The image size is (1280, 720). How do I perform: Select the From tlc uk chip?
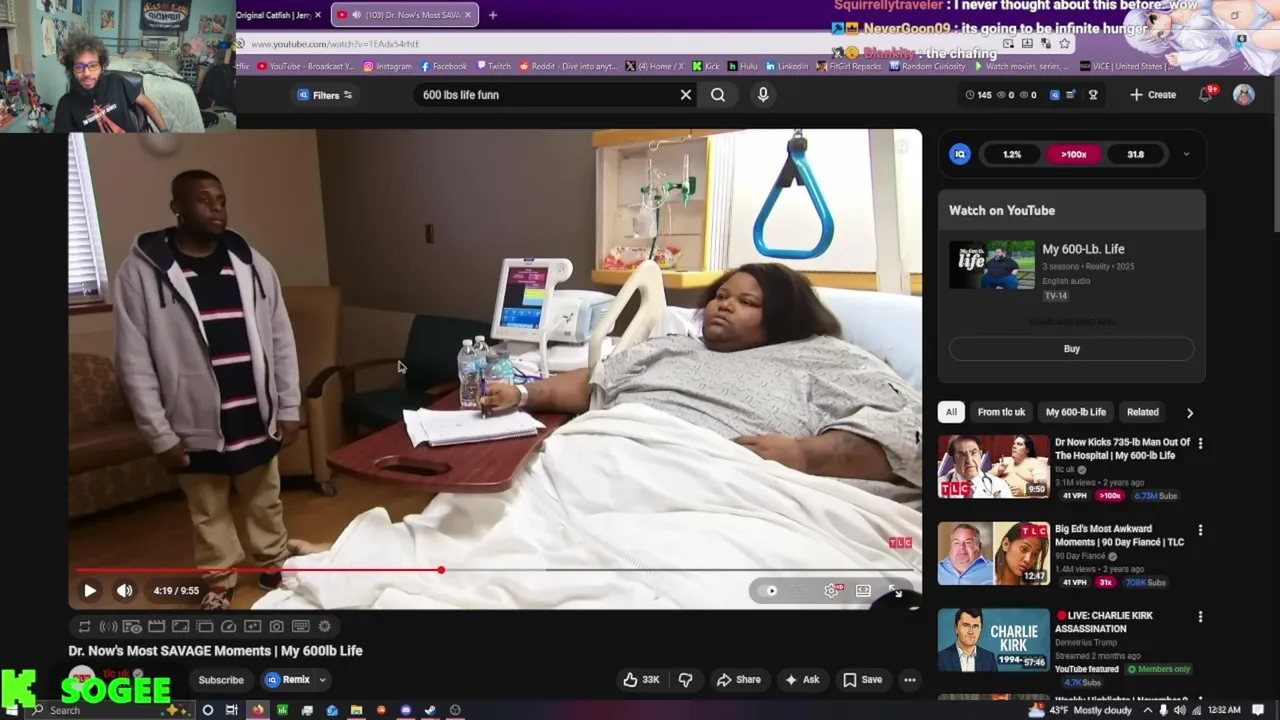coord(1001,412)
